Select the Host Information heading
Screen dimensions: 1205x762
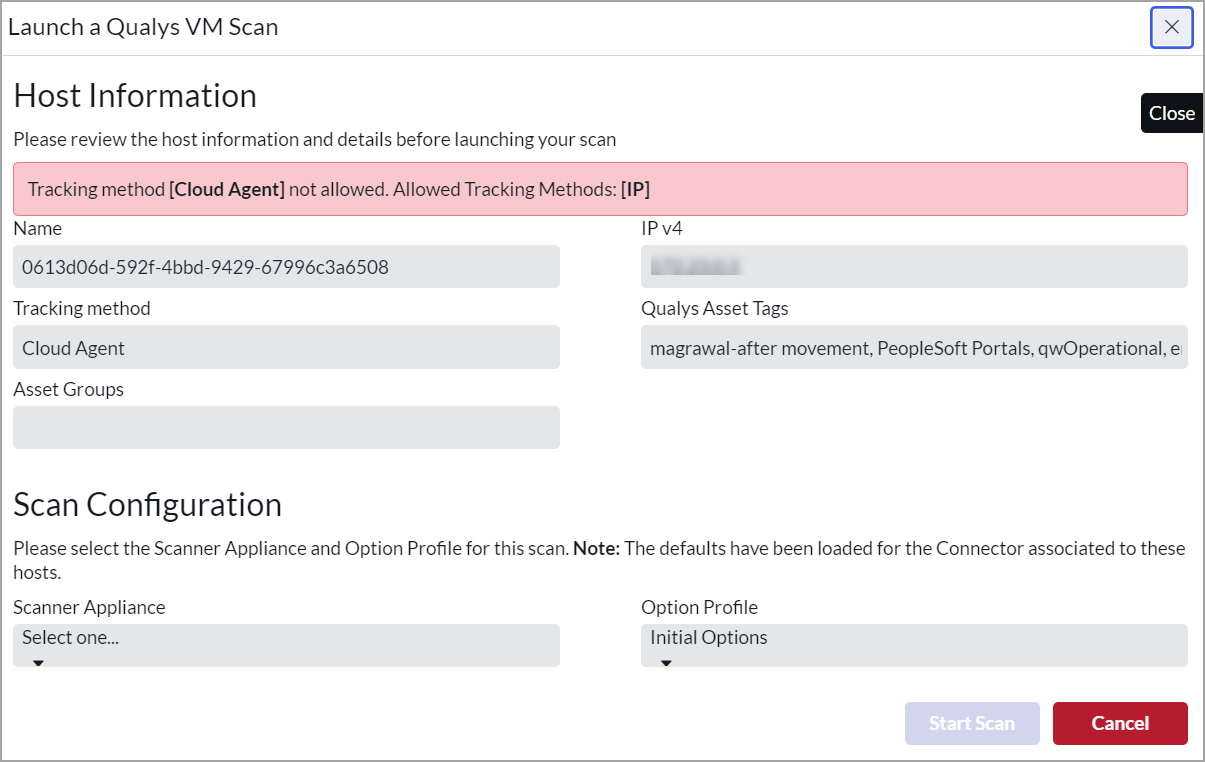point(134,95)
